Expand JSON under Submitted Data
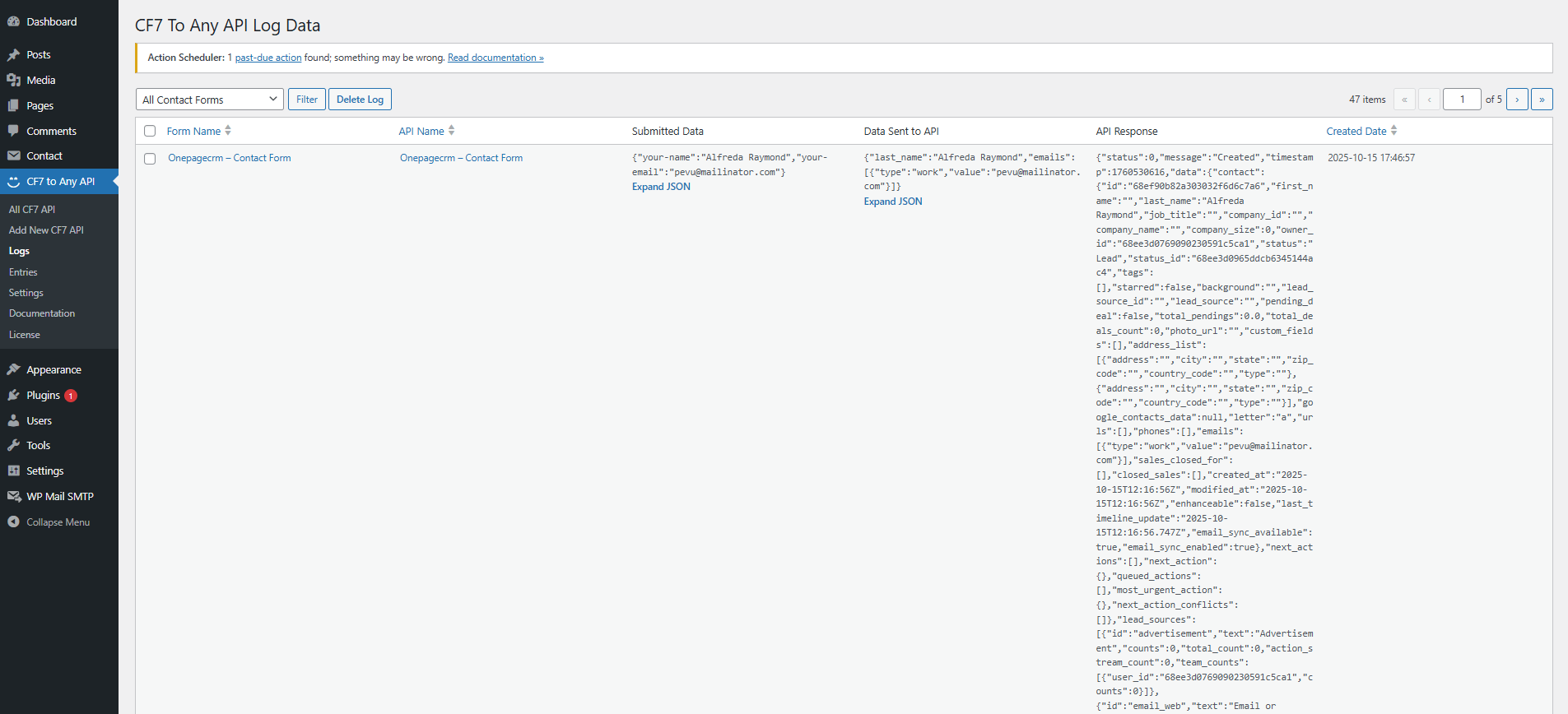1568x714 pixels. pos(661,187)
